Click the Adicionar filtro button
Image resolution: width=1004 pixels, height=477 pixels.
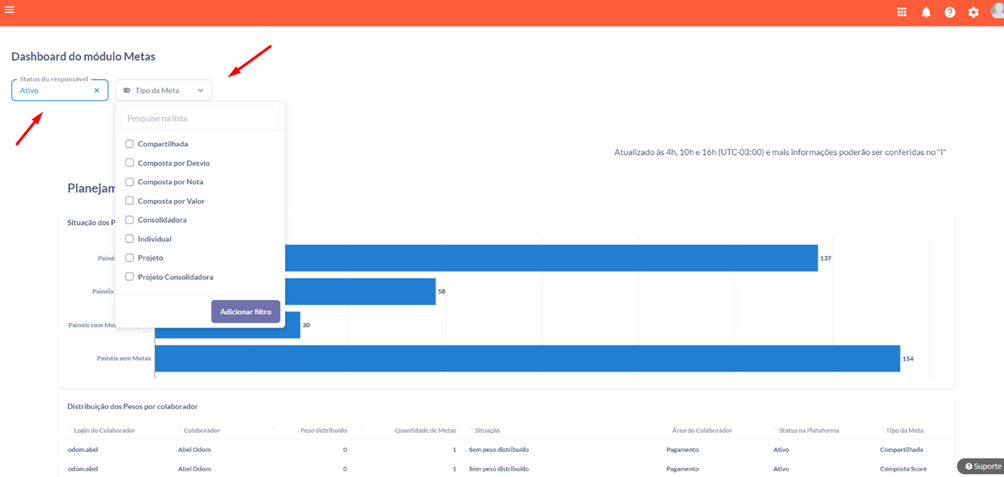[x=245, y=312]
